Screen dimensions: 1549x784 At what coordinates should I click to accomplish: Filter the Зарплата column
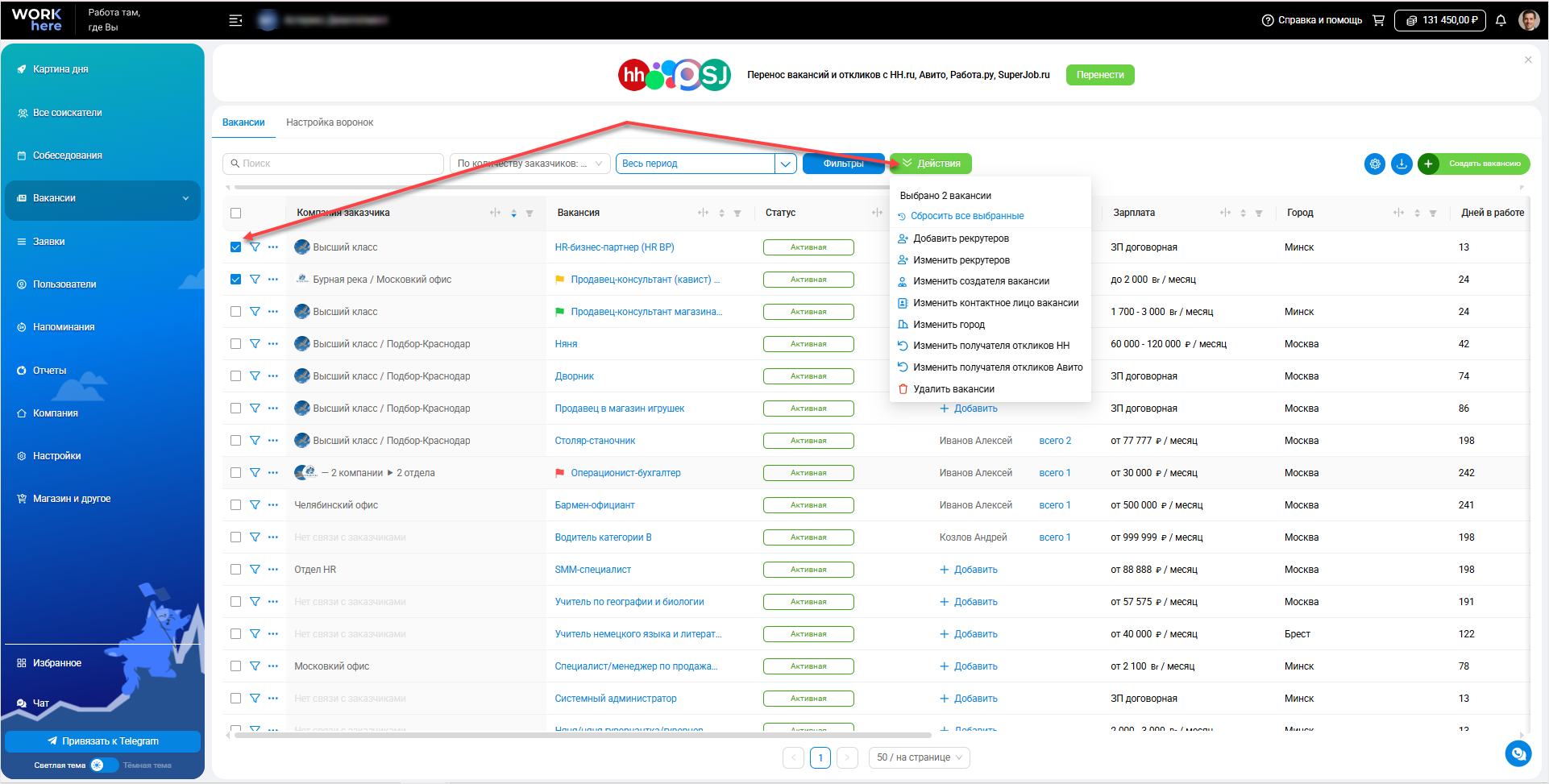coord(1259,214)
